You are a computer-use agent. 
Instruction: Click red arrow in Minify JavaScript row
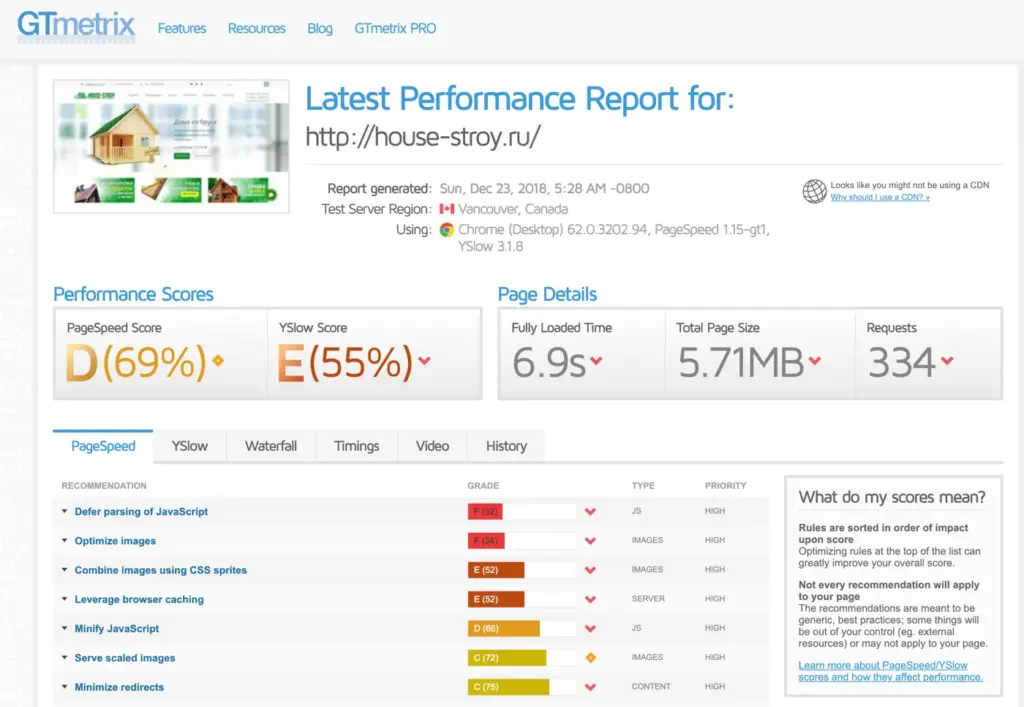coord(590,629)
